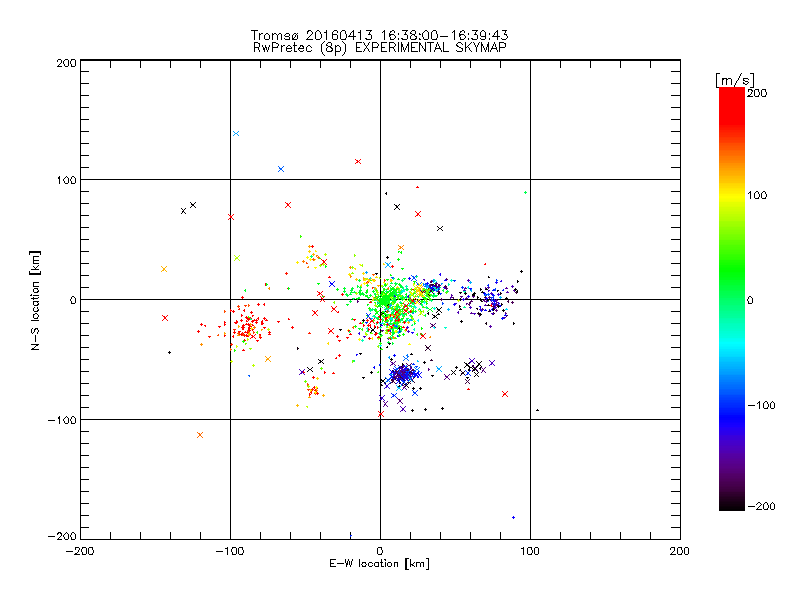Viewport: 800px width, 600px height.
Task: Click the red top section of the colorbar
Action: (x=732, y=107)
